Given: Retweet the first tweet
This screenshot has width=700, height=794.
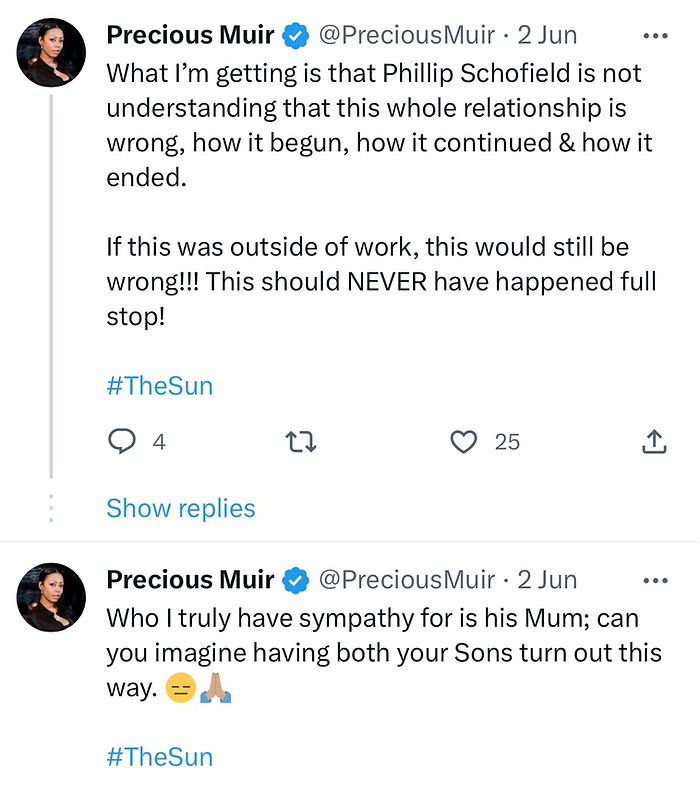Looking at the screenshot, I should [x=301, y=441].
